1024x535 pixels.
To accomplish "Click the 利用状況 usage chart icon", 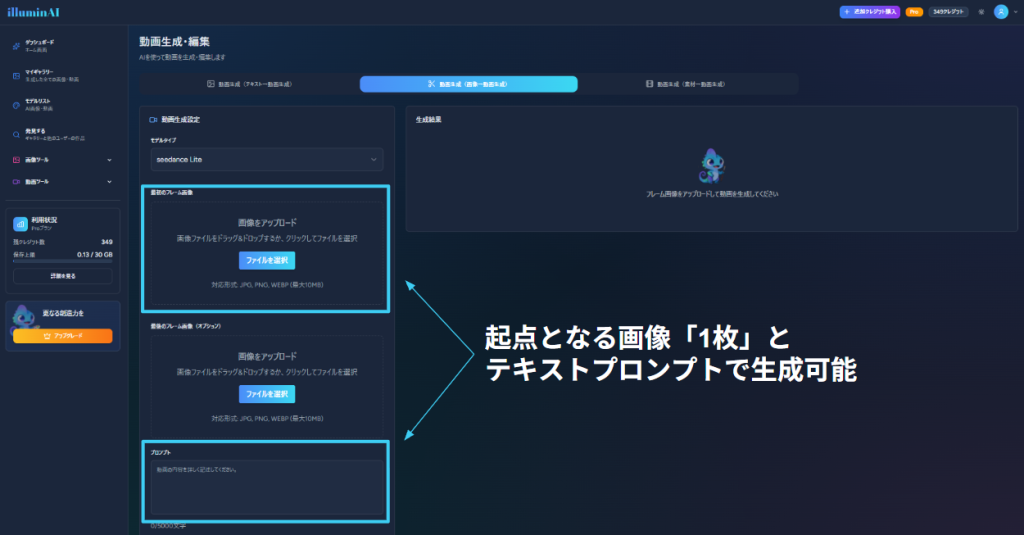I will [x=20, y=224].
